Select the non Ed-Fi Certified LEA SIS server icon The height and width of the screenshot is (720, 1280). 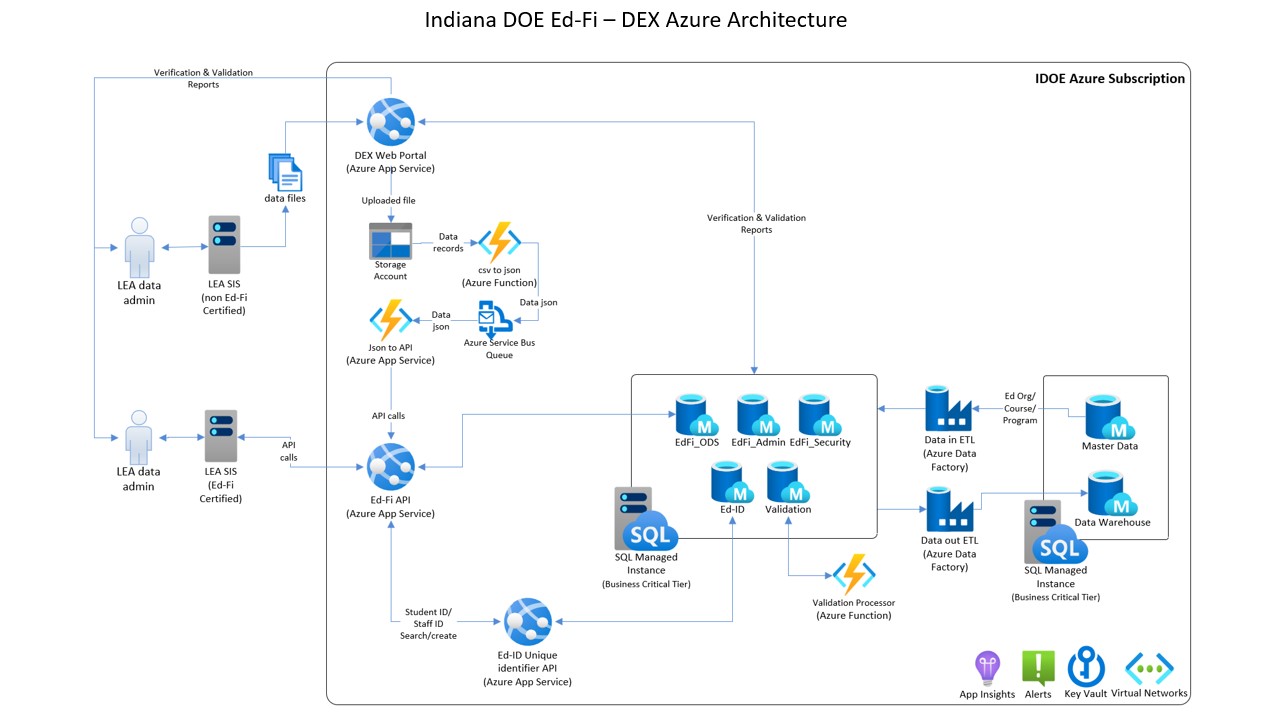coord(224,246)
